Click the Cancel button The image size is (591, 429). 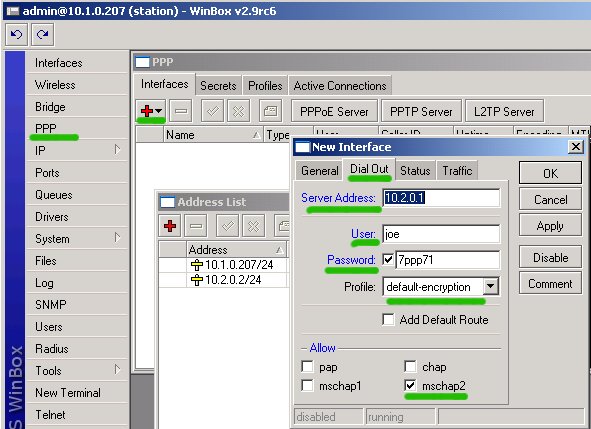[550, 199]
